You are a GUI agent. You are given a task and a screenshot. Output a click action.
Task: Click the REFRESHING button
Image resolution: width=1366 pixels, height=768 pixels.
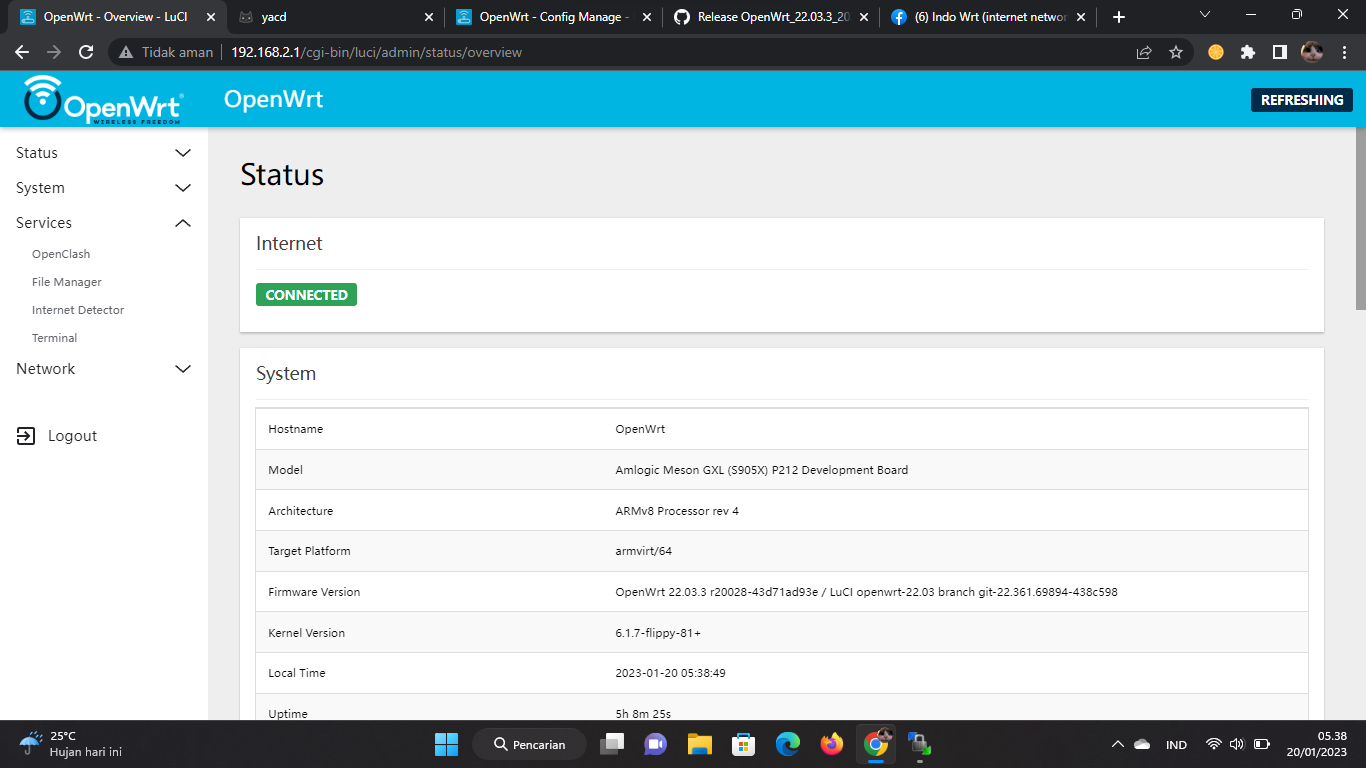tap(1301, 100)
